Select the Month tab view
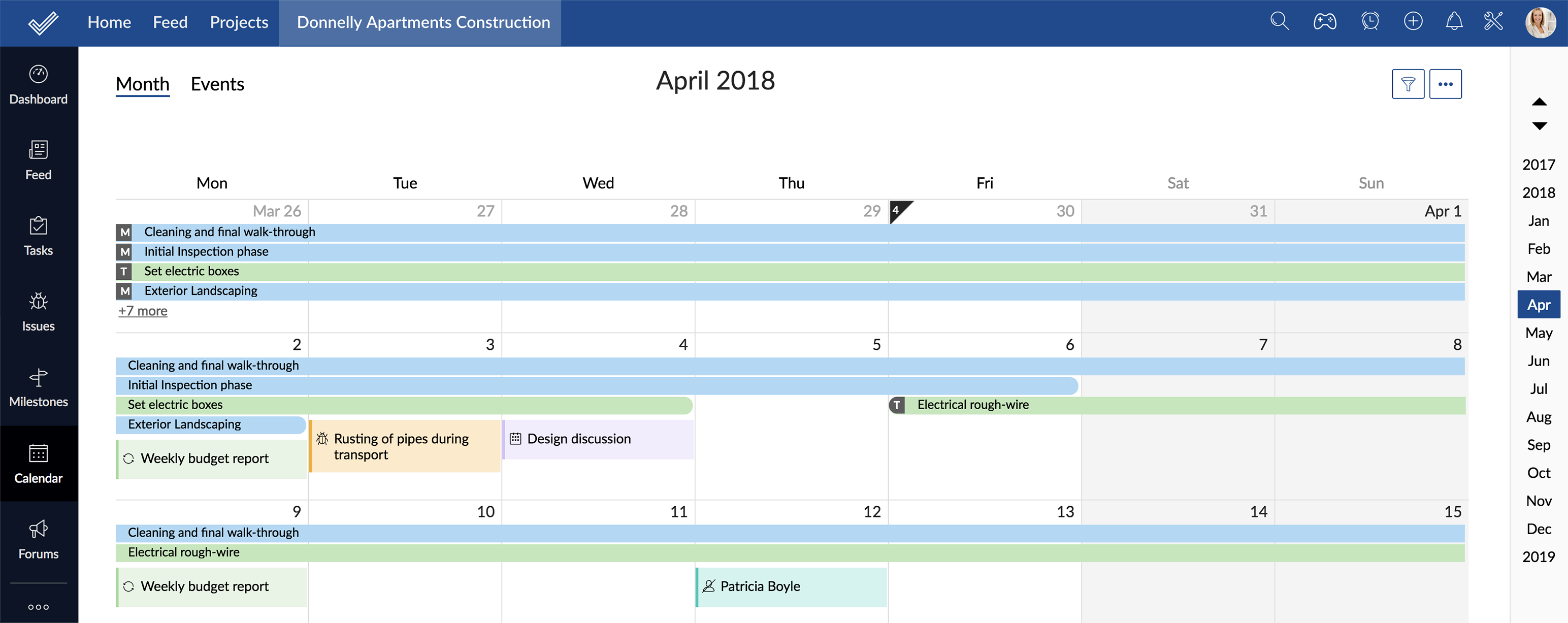 pos(142,83)
